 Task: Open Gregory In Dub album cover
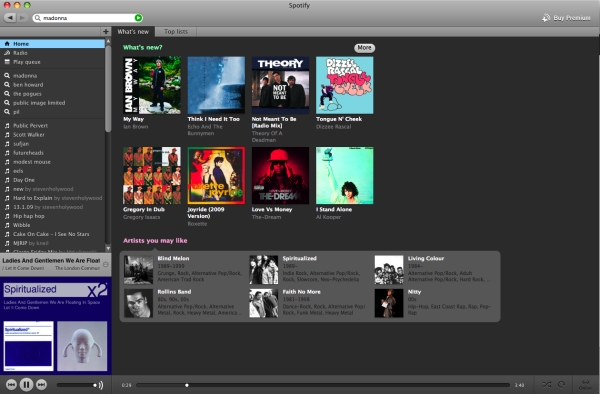coord(152,176)
